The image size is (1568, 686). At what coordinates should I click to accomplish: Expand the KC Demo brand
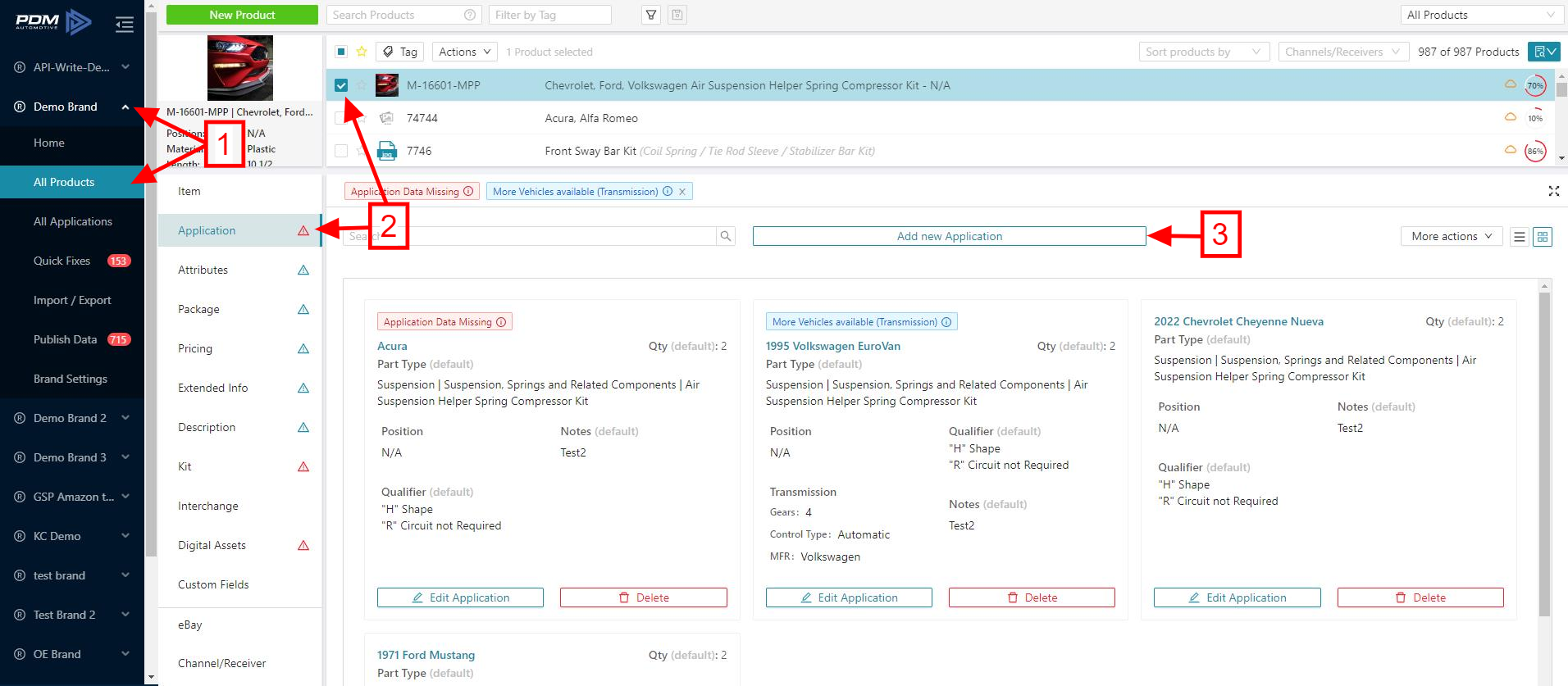[125, 536]
